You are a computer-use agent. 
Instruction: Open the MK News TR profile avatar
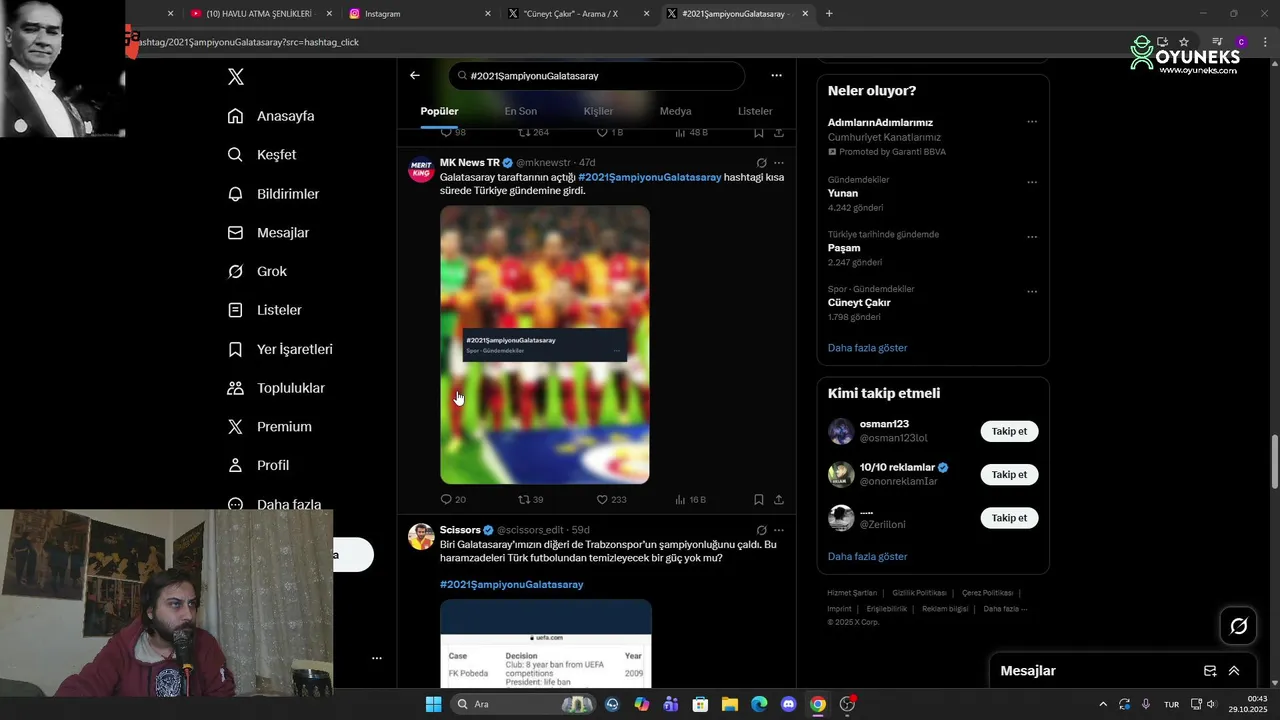421,169
